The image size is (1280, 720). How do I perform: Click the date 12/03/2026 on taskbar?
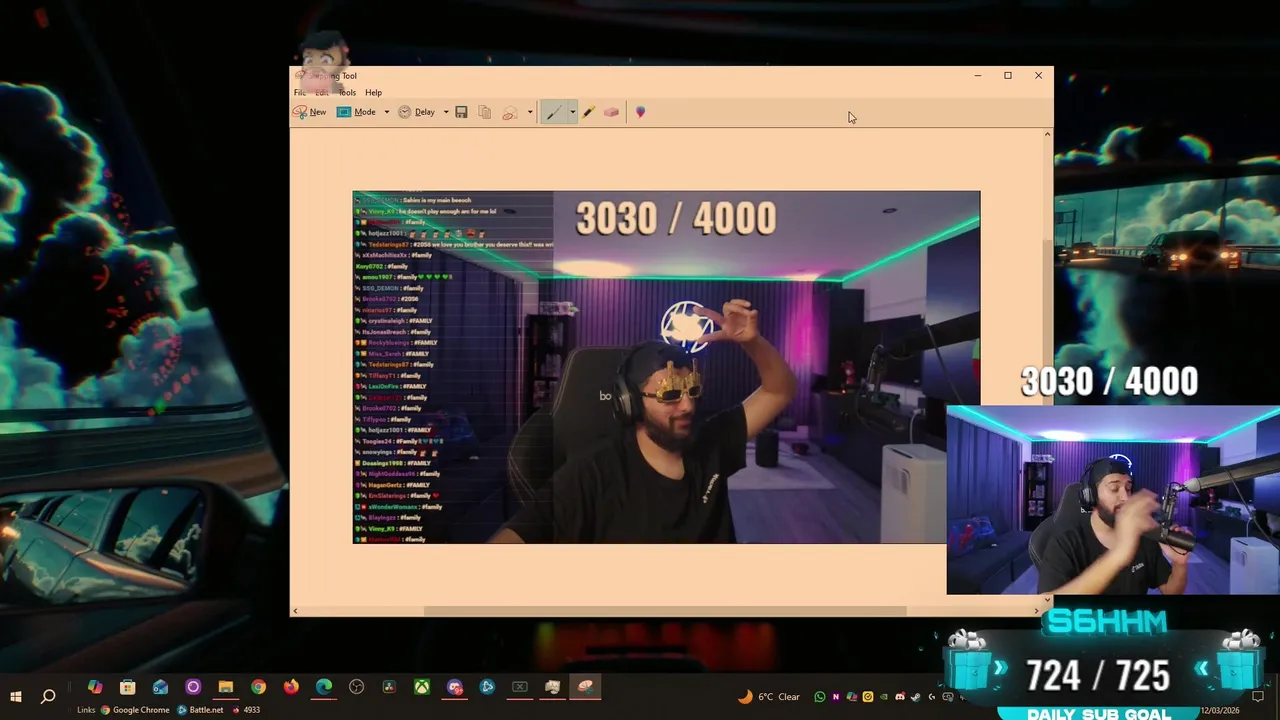1221,710
